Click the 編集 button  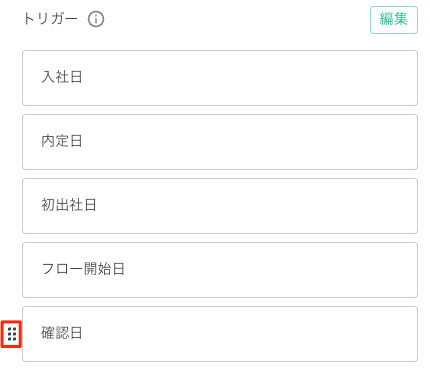click(394, 20)
